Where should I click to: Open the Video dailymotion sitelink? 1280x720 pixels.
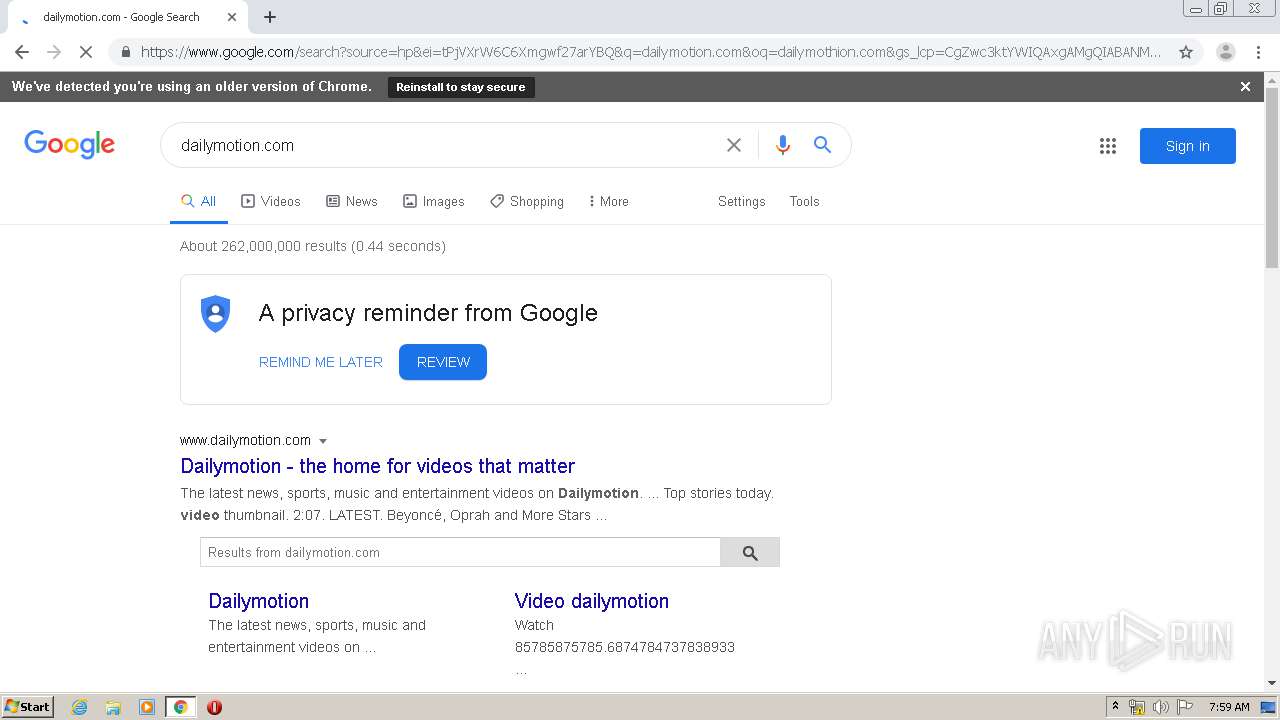(x=592, y=601)
